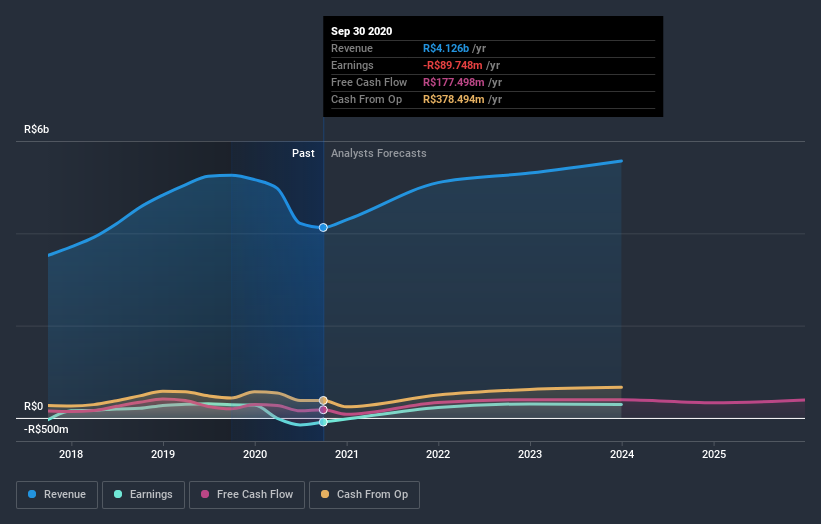The height and width of the screenshot is (524, 821).
Task: Click the 2019 x-axis label
Action: pos(163,454)
